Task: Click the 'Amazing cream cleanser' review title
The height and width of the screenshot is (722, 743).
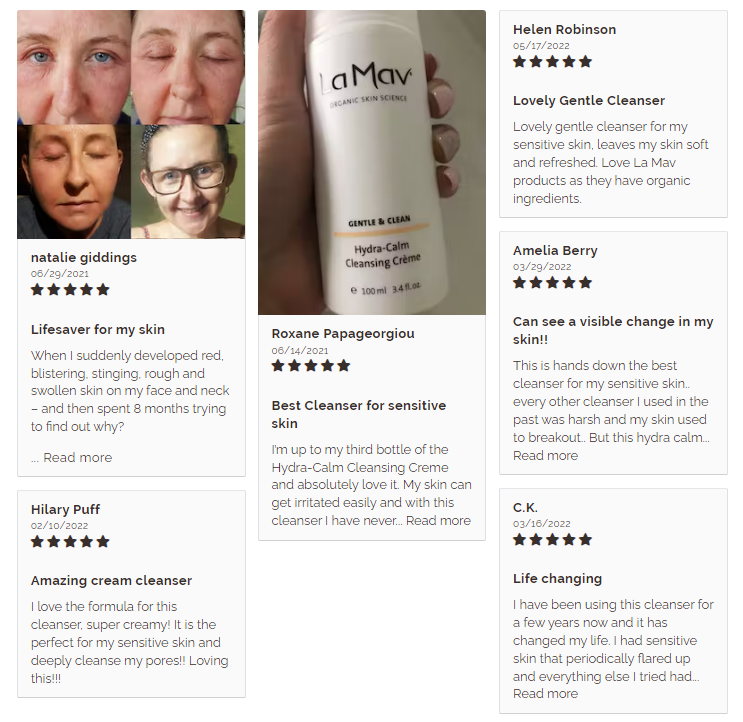Action: click(x=111, y=581)
